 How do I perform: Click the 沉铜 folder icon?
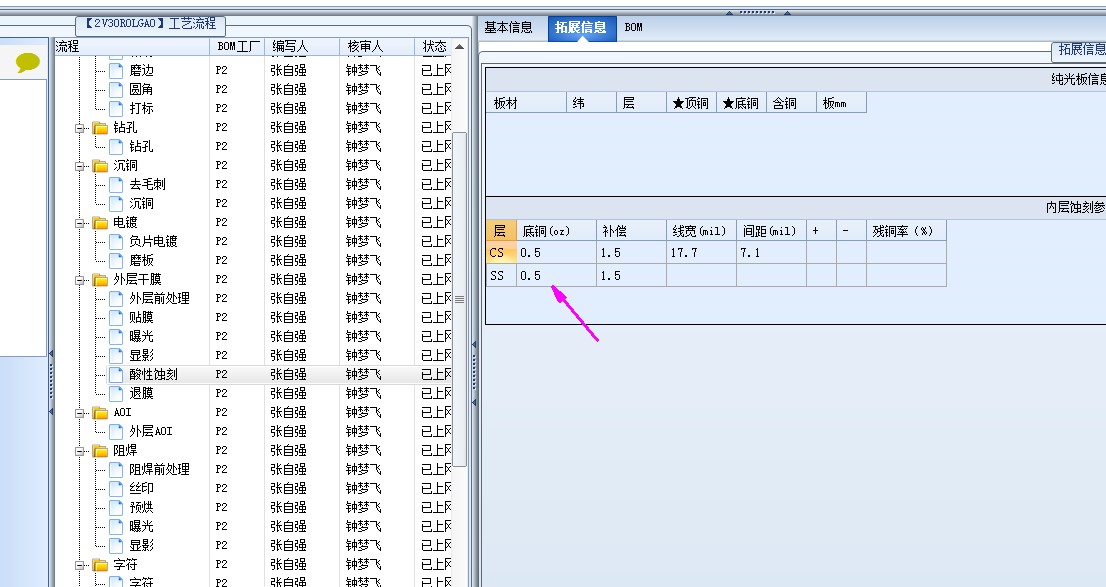pyautogui.click(x=100, y=166)
